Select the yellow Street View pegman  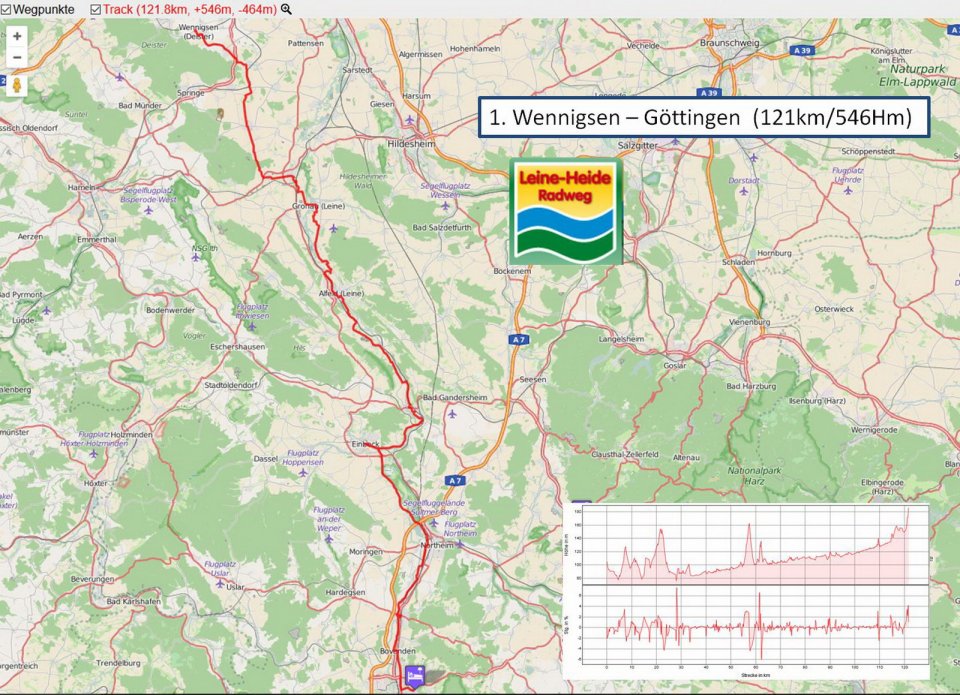(17, 85)
